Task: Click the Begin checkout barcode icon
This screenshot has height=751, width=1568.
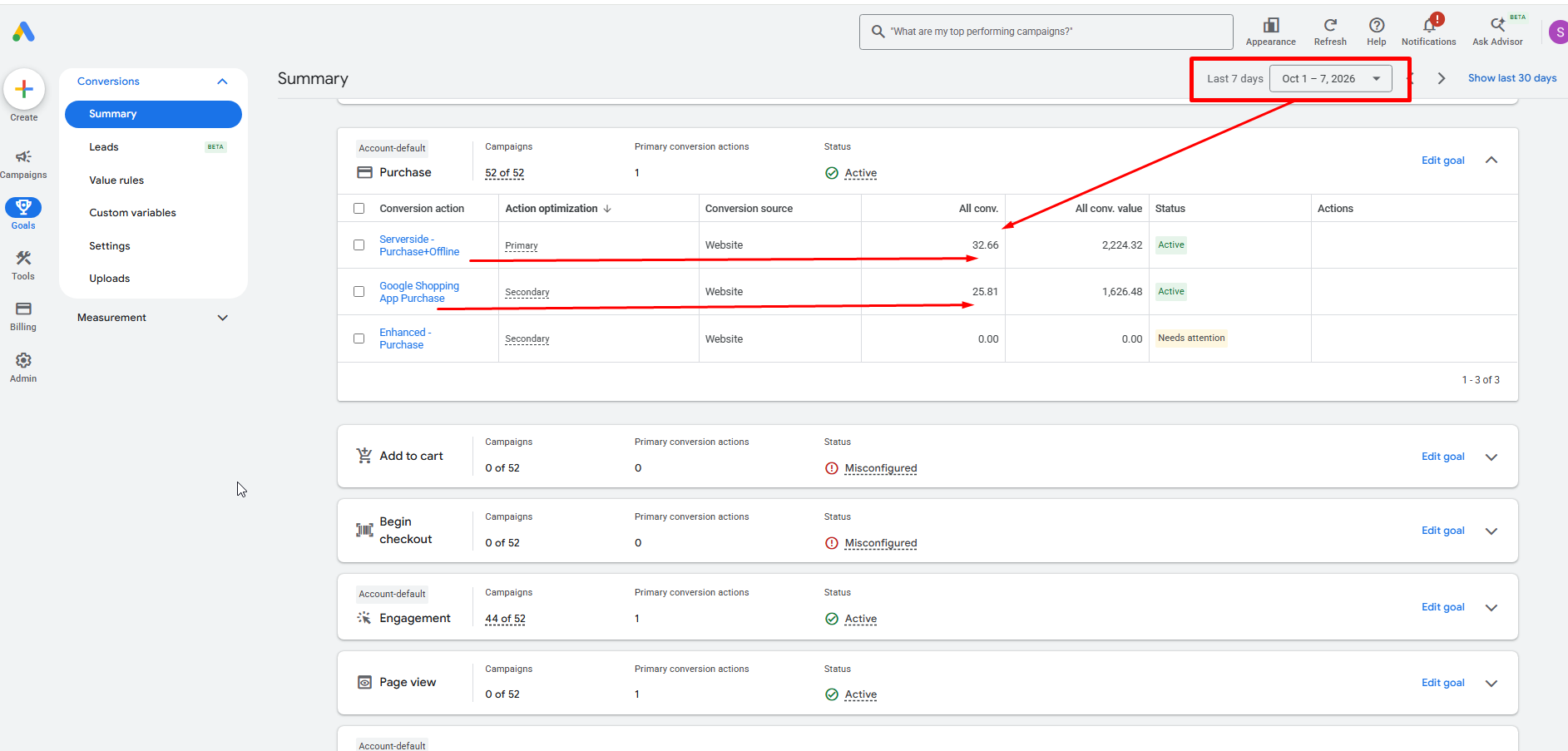Action: point(364,530)
